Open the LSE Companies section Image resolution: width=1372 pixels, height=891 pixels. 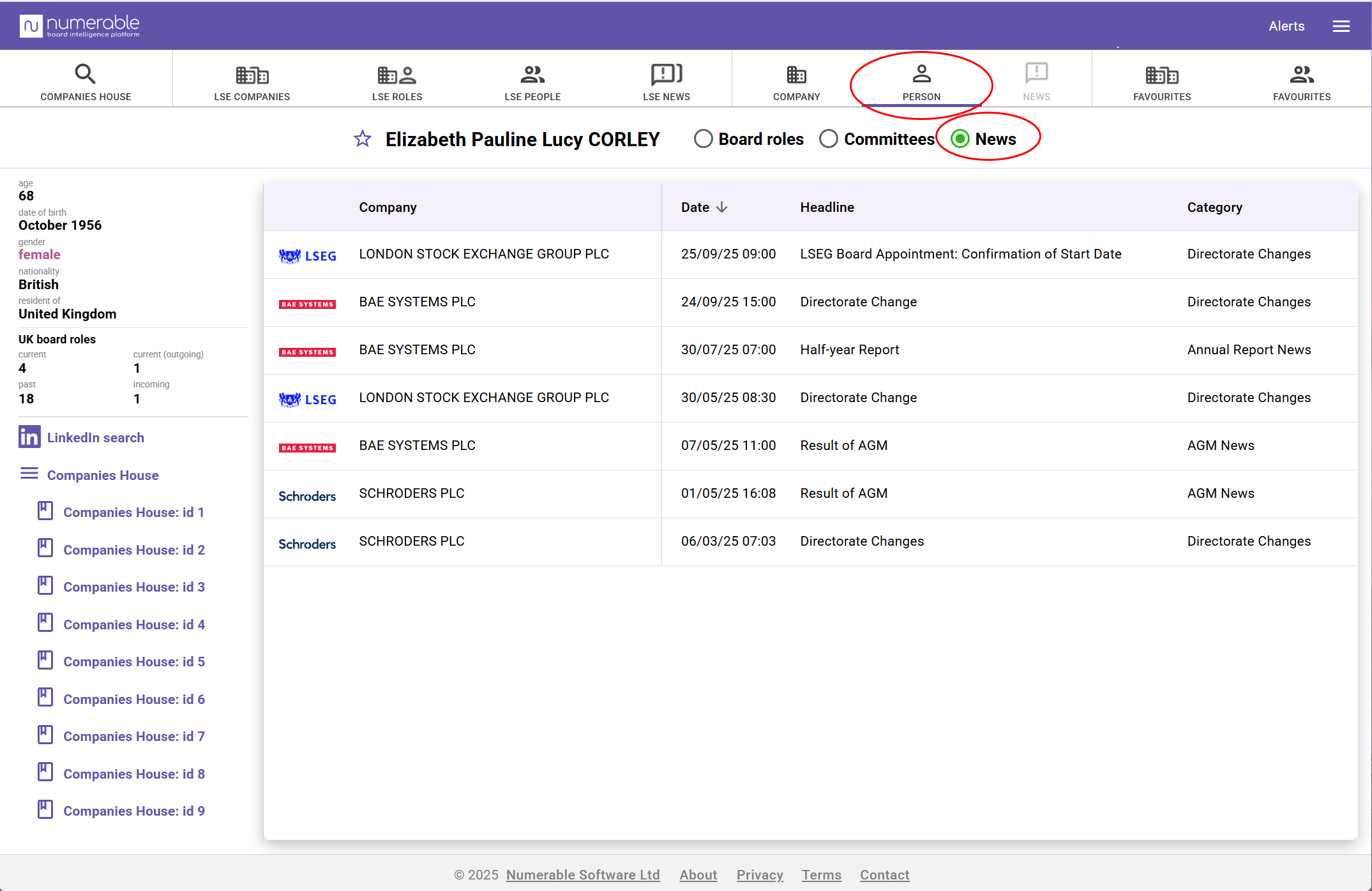point(252,82)
